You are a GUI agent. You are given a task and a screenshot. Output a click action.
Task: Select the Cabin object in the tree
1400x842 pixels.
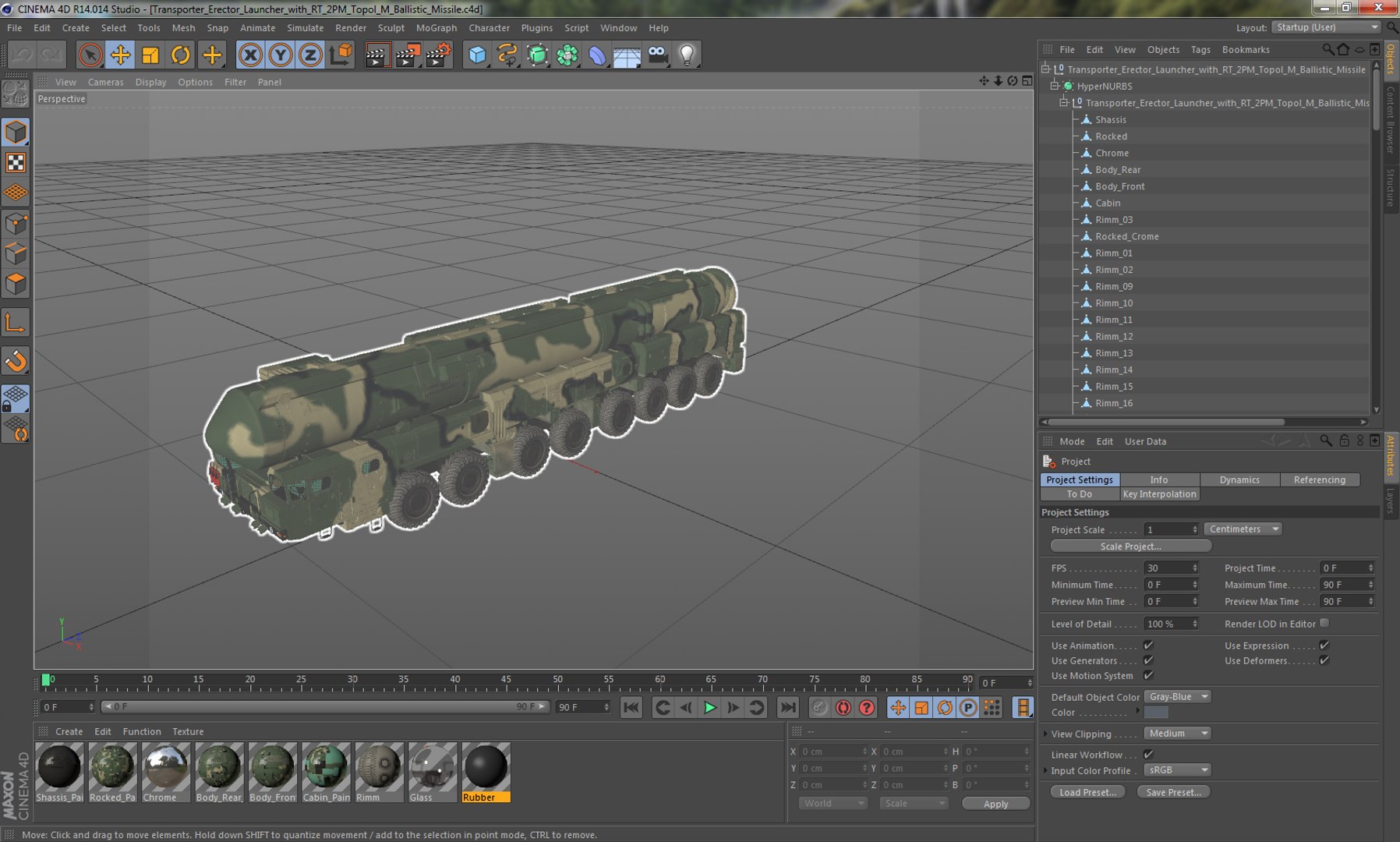(1107, 203)
